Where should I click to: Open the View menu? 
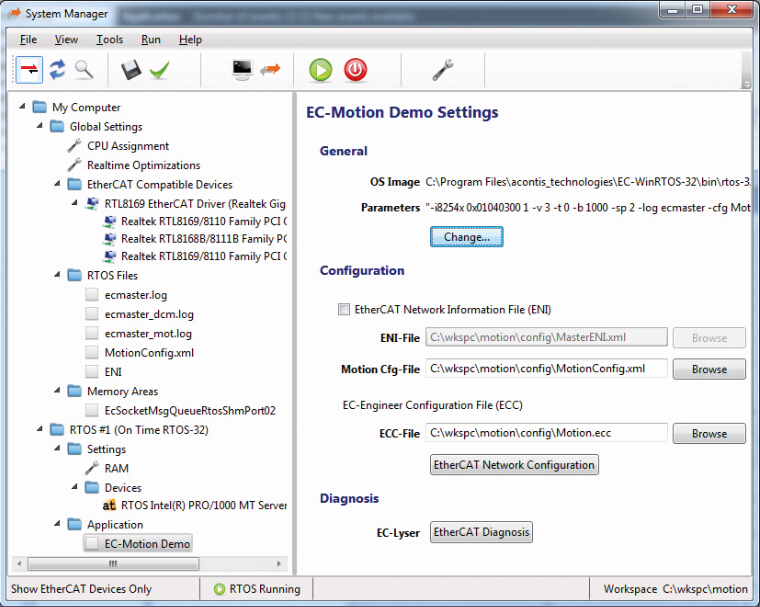[x=66, y=39]
